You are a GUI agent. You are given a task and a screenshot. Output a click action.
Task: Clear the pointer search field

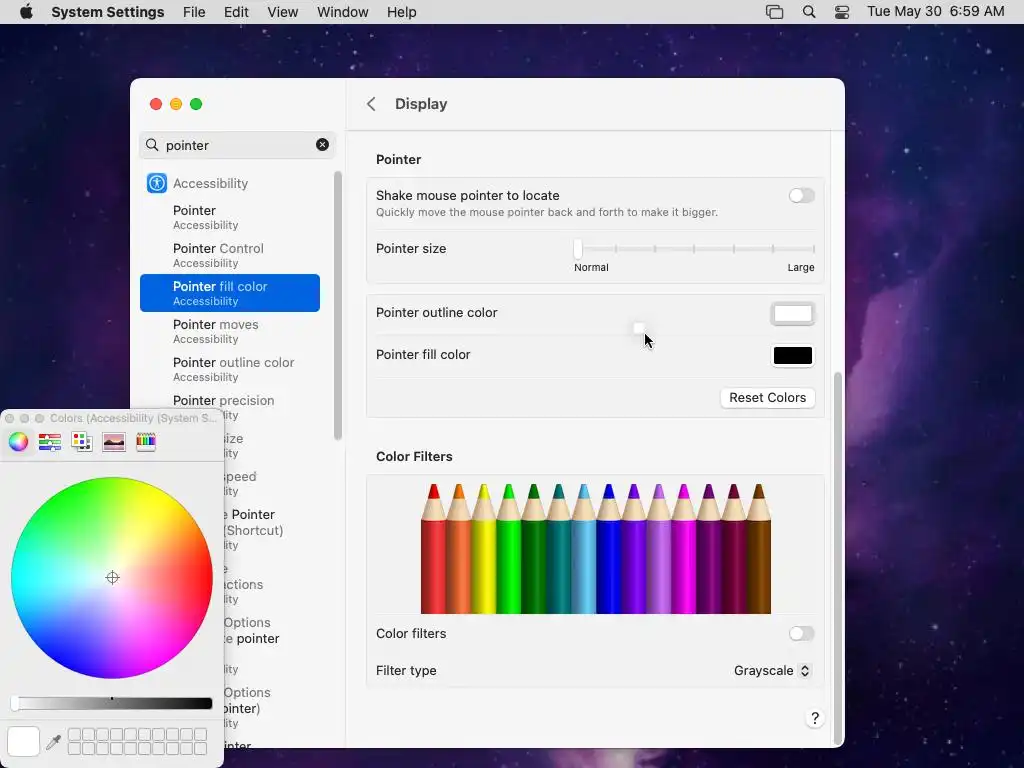coord(323,145)
